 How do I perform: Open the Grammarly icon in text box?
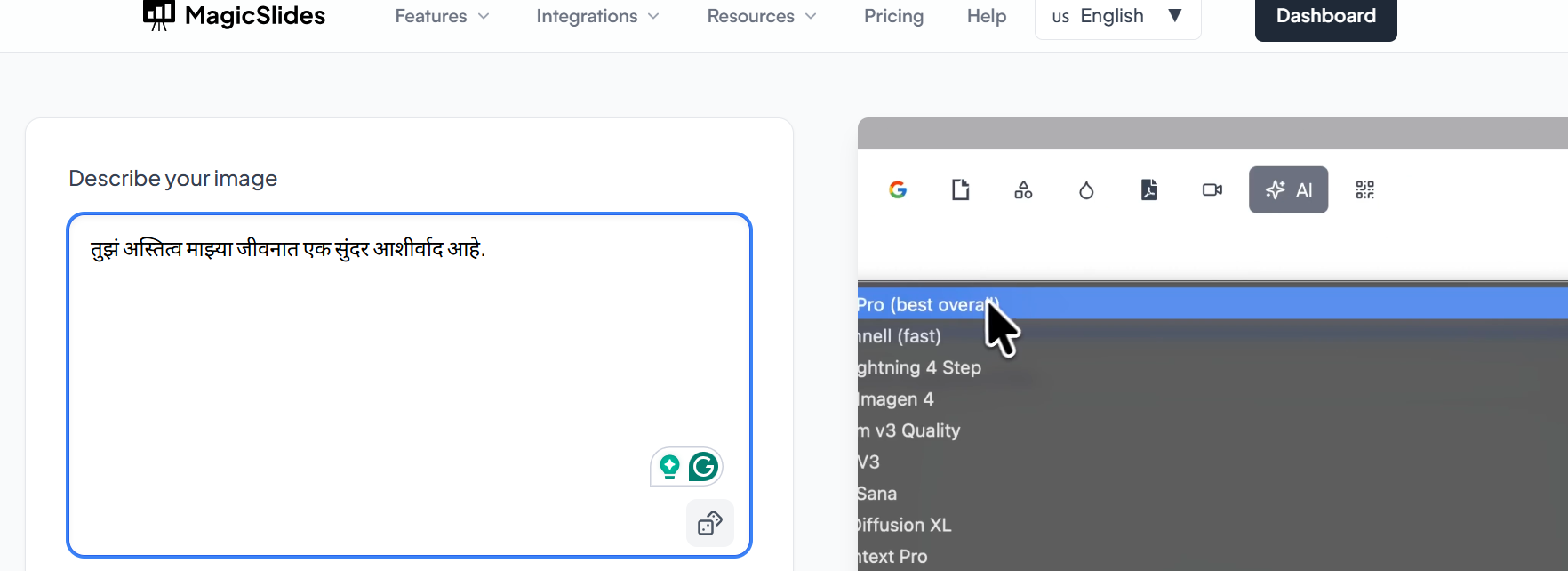pos(703,467)
